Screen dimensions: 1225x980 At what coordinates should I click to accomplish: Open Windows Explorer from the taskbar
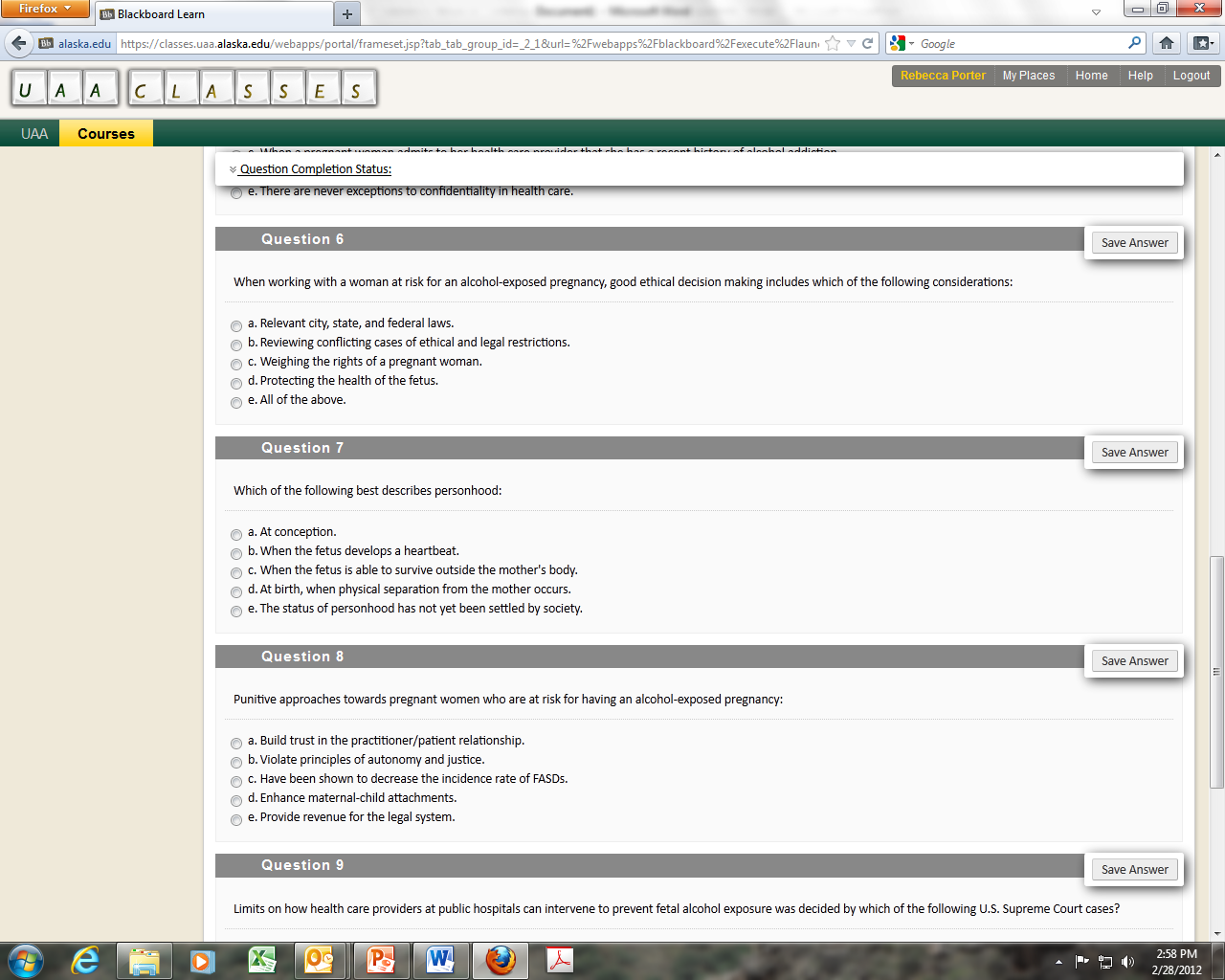145,960
